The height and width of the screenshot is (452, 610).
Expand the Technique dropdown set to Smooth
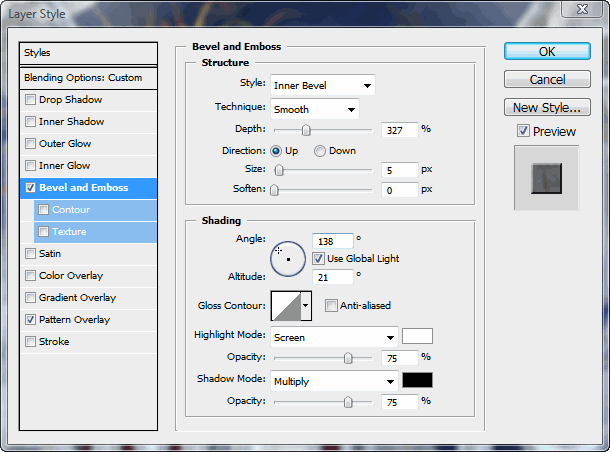coord(313,109)
